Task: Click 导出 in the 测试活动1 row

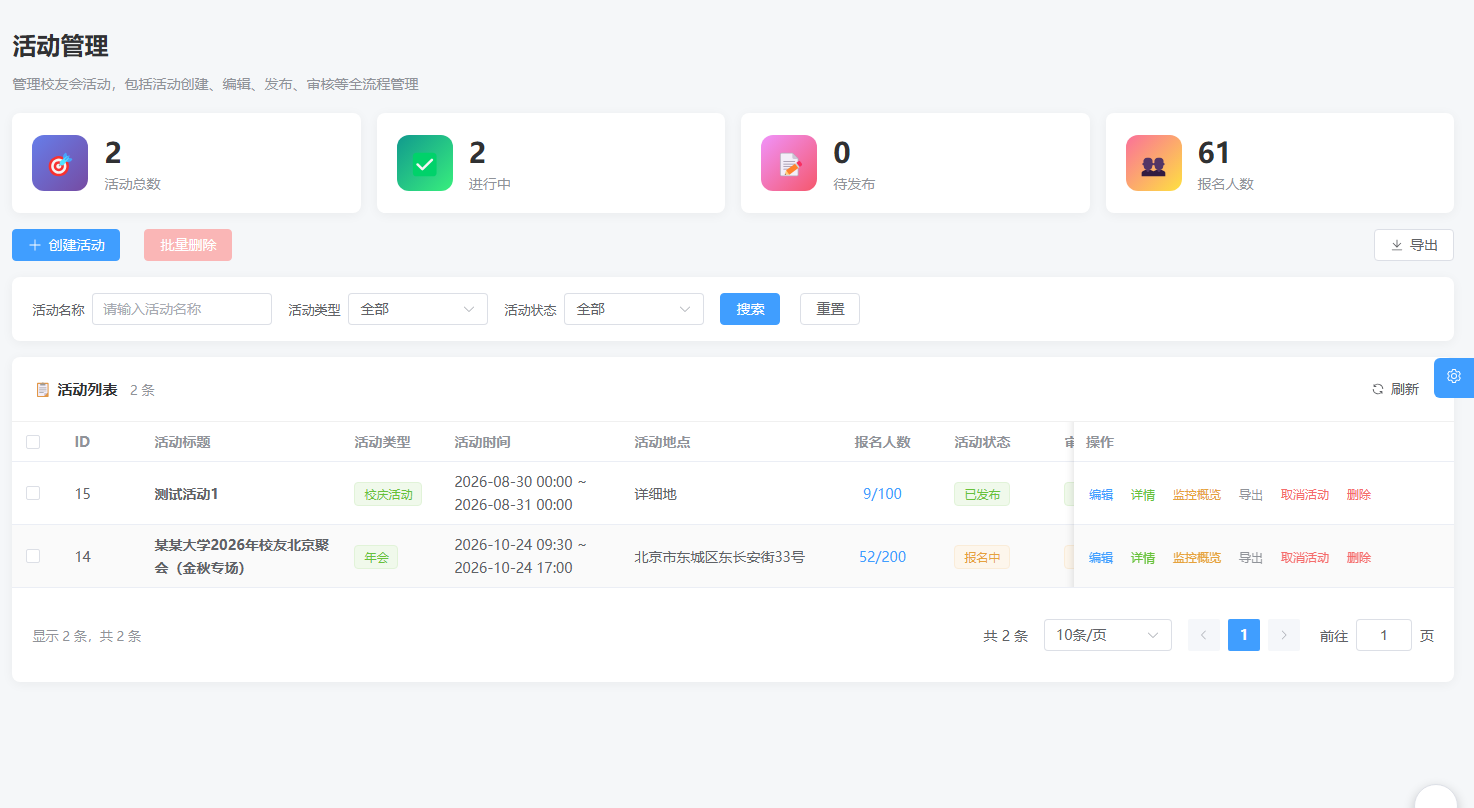Action: coord(1251,495)
